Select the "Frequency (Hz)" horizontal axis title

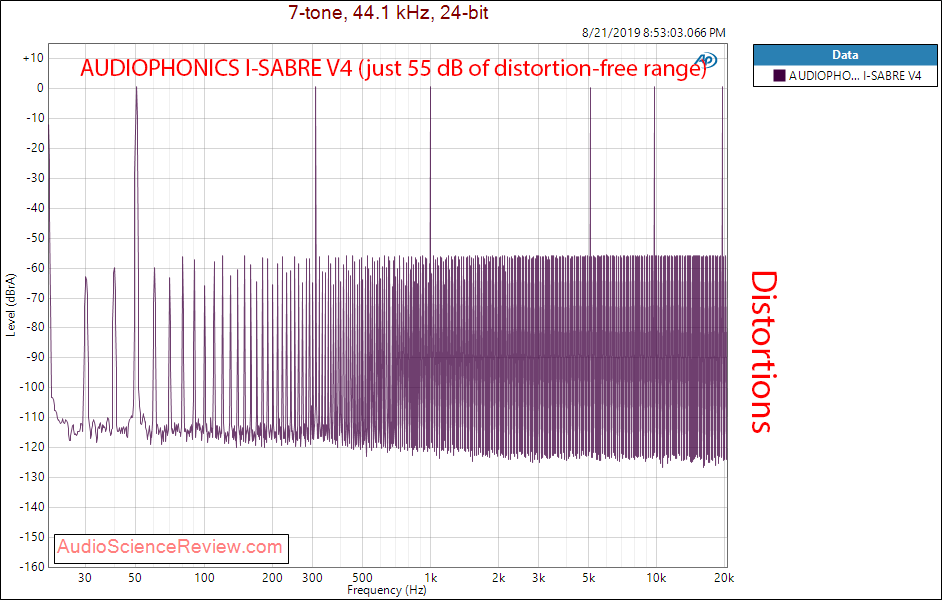(386, 590)
